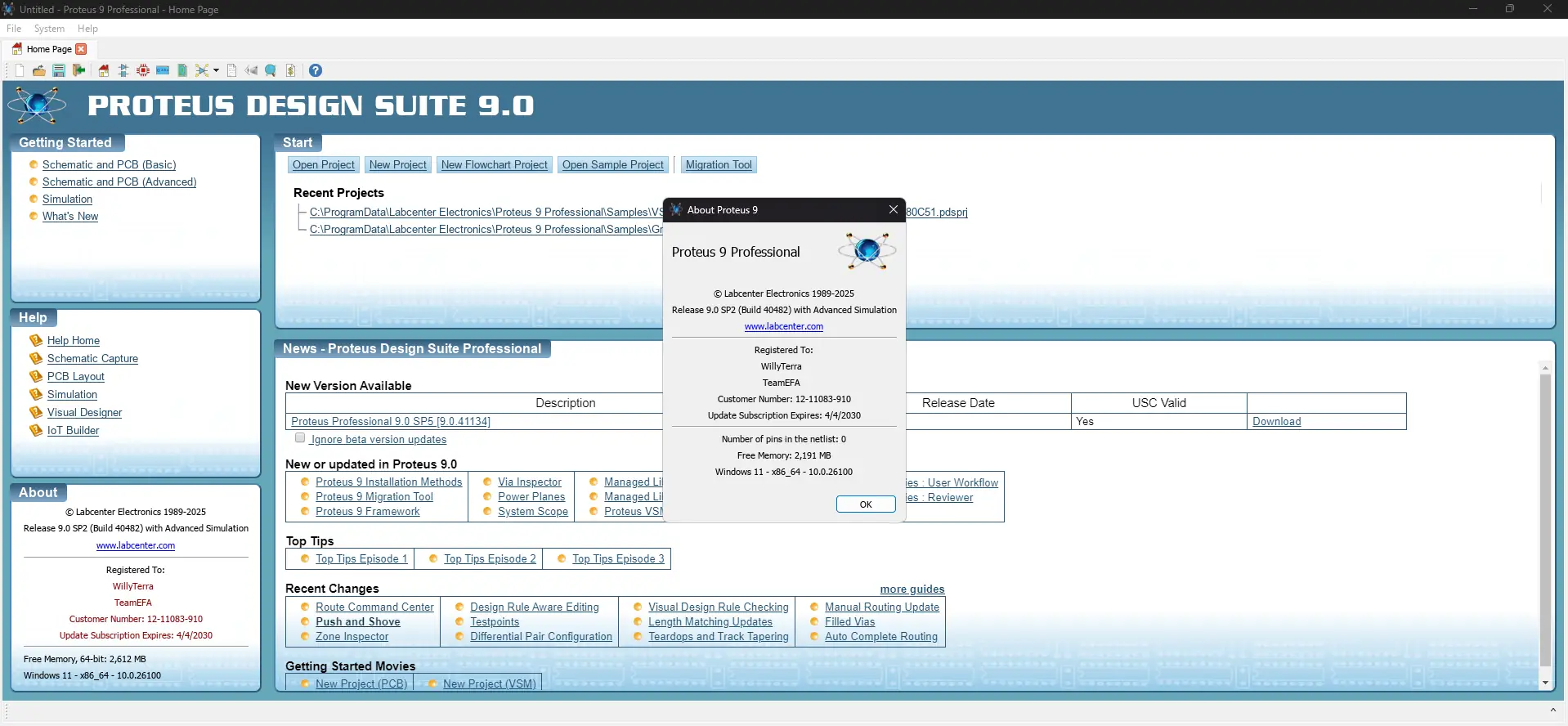The height and width of the screenshot is (726, 1568).
Task: Click the Proteus app icon in title bar
Action: [x=8, y=9]
